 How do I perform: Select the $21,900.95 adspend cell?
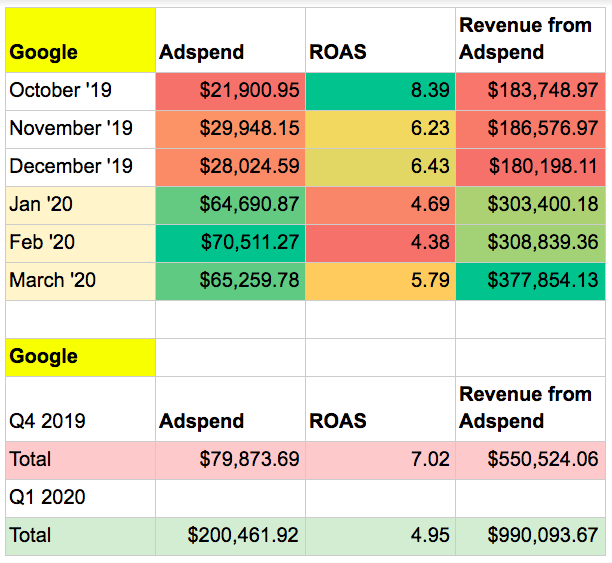[230, 91]
